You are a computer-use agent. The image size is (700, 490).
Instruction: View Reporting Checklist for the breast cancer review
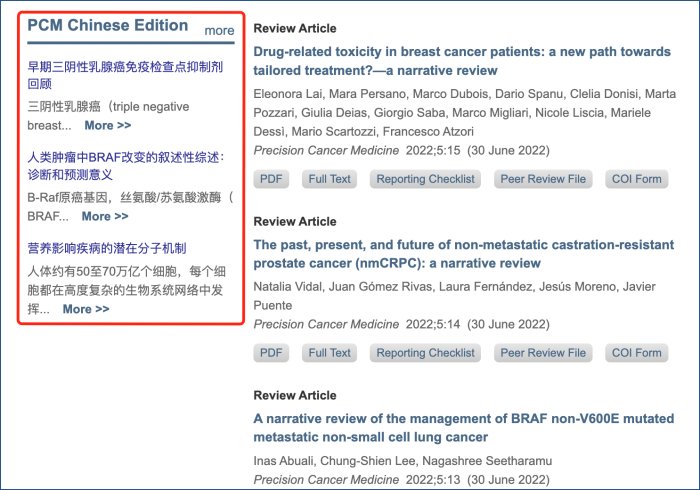tap(425, 179)
